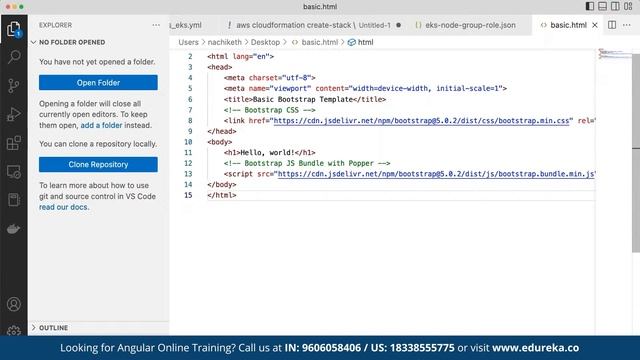Switch to eks-node-group-role.json tab
Screen dimensions: 640x360
[469, 25]
